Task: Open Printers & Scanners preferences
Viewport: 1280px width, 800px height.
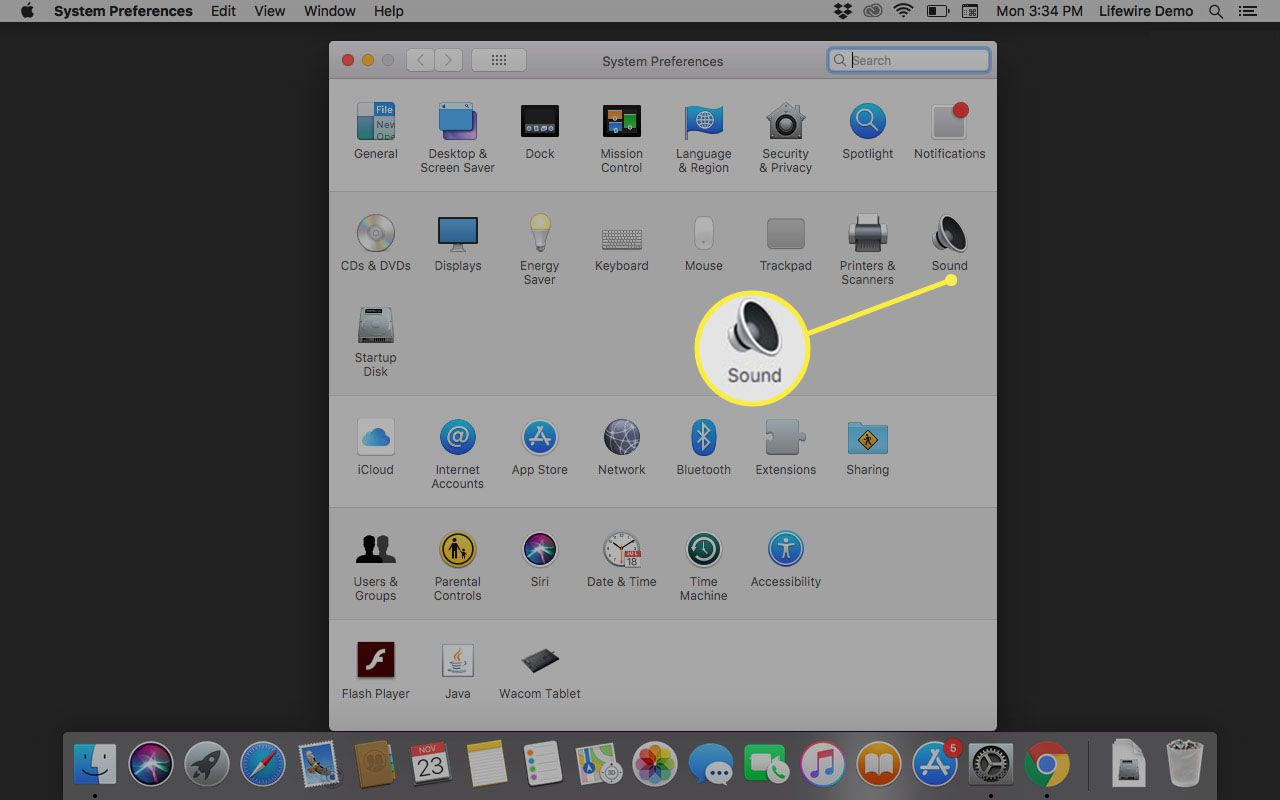Action: (868, 249)
